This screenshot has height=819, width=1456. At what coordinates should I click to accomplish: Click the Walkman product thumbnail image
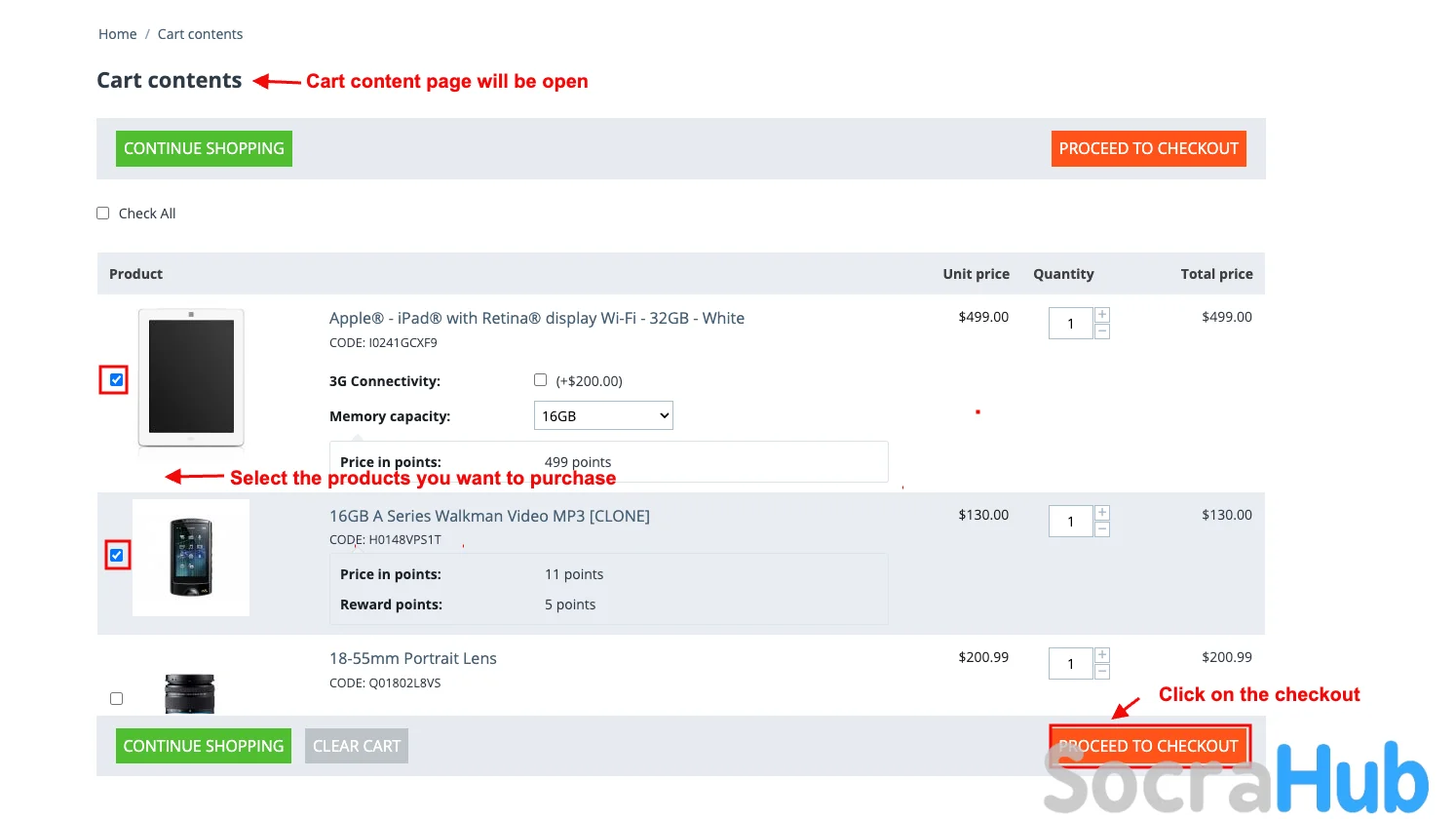[x=191, y=558]
